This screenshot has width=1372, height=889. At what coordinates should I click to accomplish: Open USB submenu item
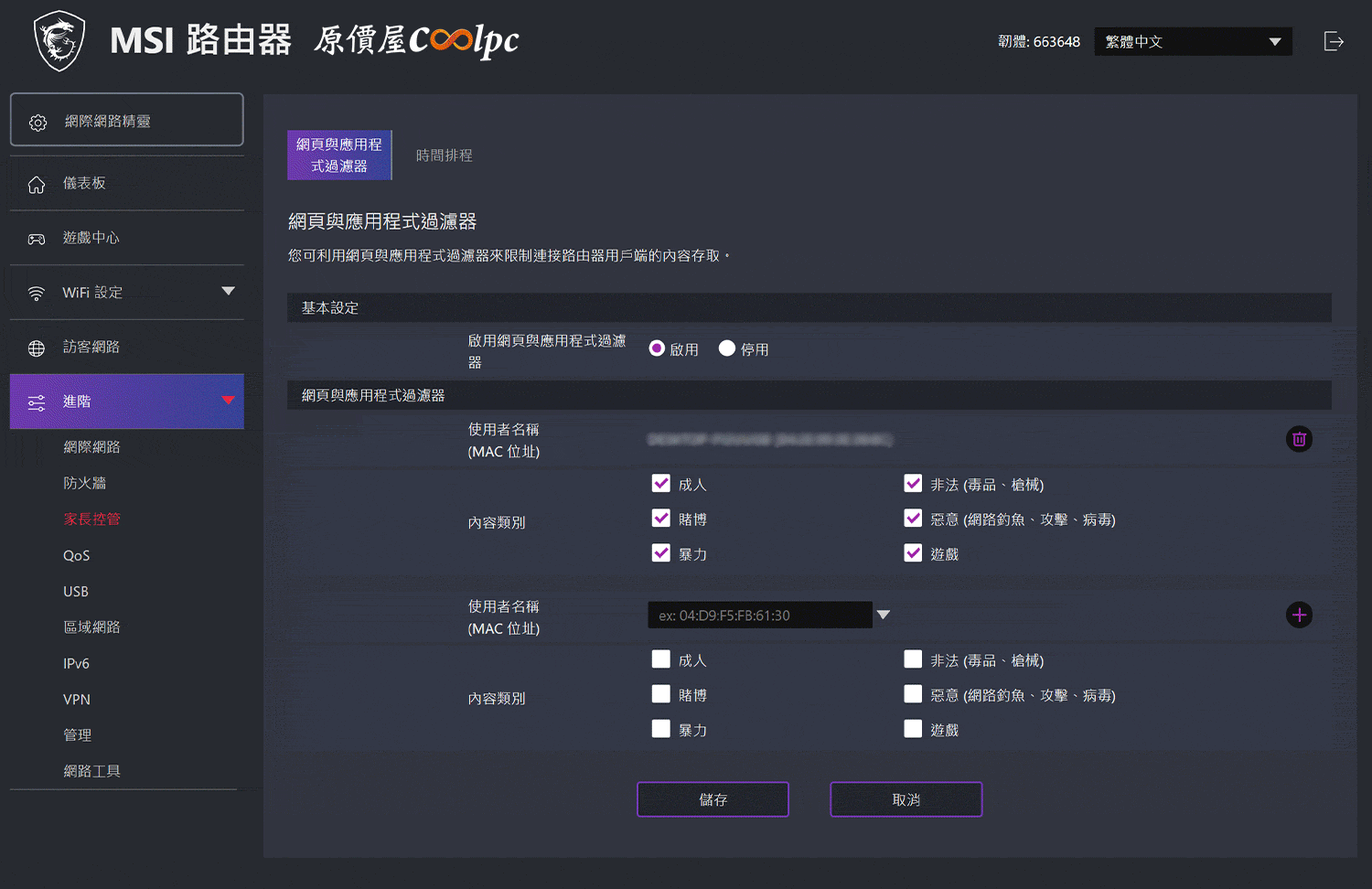[x=76, y=592]
